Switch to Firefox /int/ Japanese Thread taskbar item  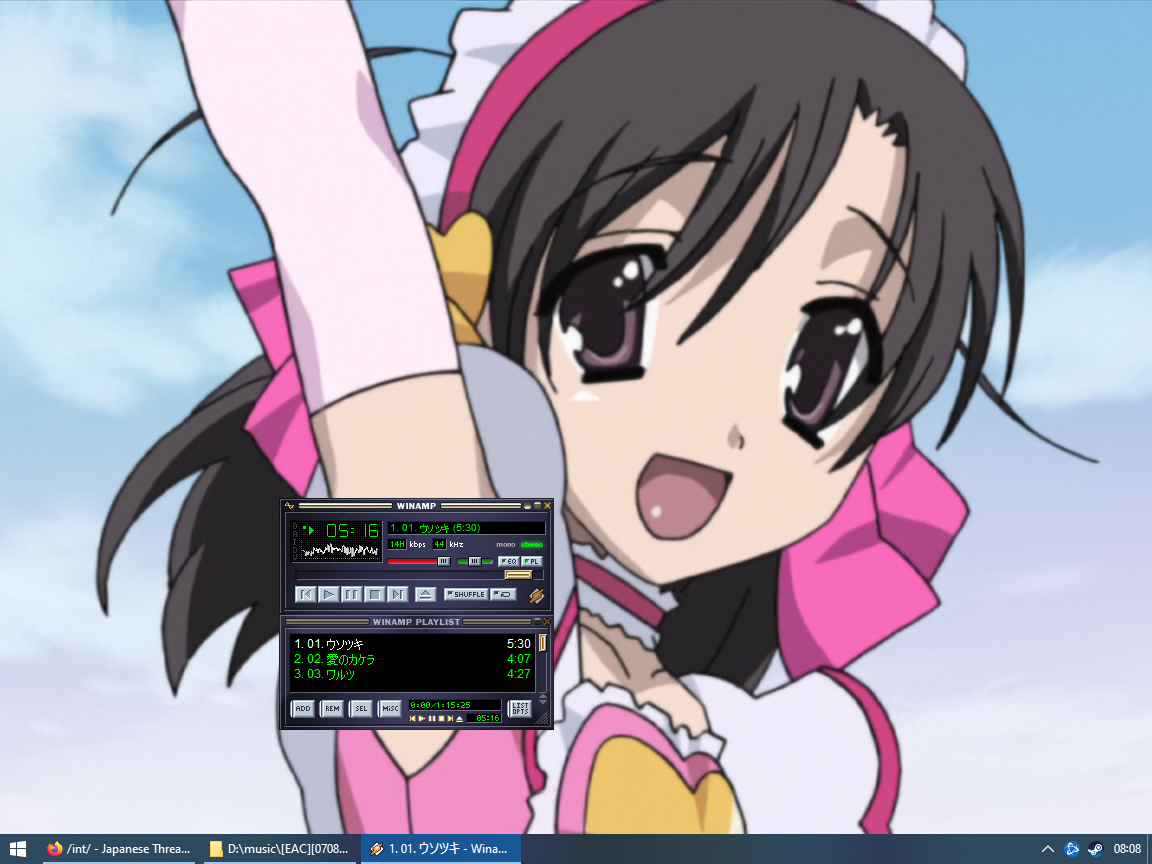click(119, 849)
